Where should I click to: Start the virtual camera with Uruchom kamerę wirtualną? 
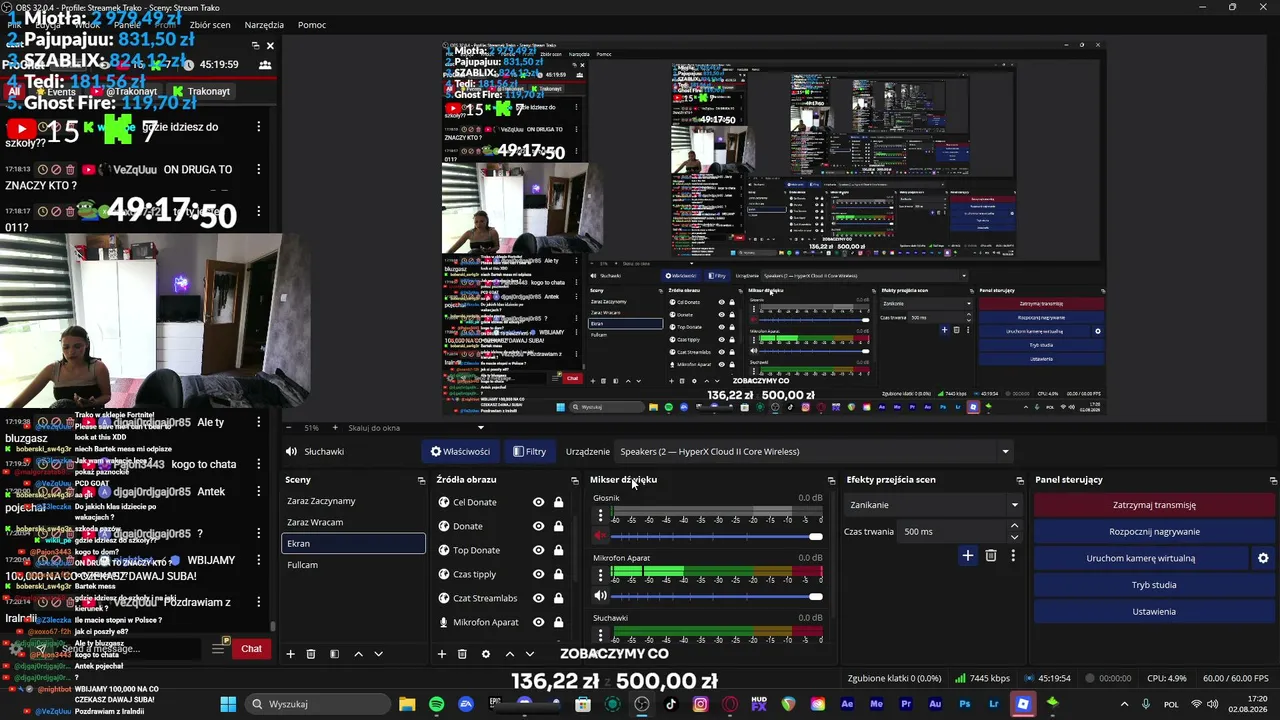[1141, 558]
